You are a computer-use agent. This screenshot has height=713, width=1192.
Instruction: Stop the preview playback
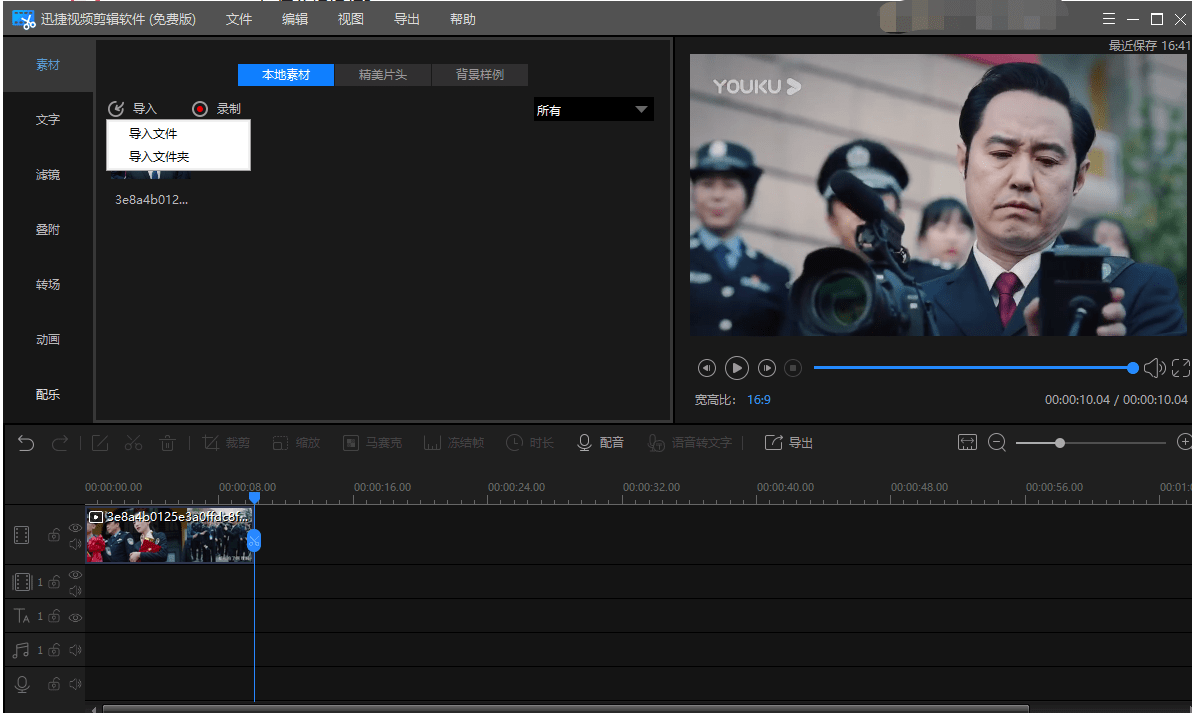[x=793, y=368]
